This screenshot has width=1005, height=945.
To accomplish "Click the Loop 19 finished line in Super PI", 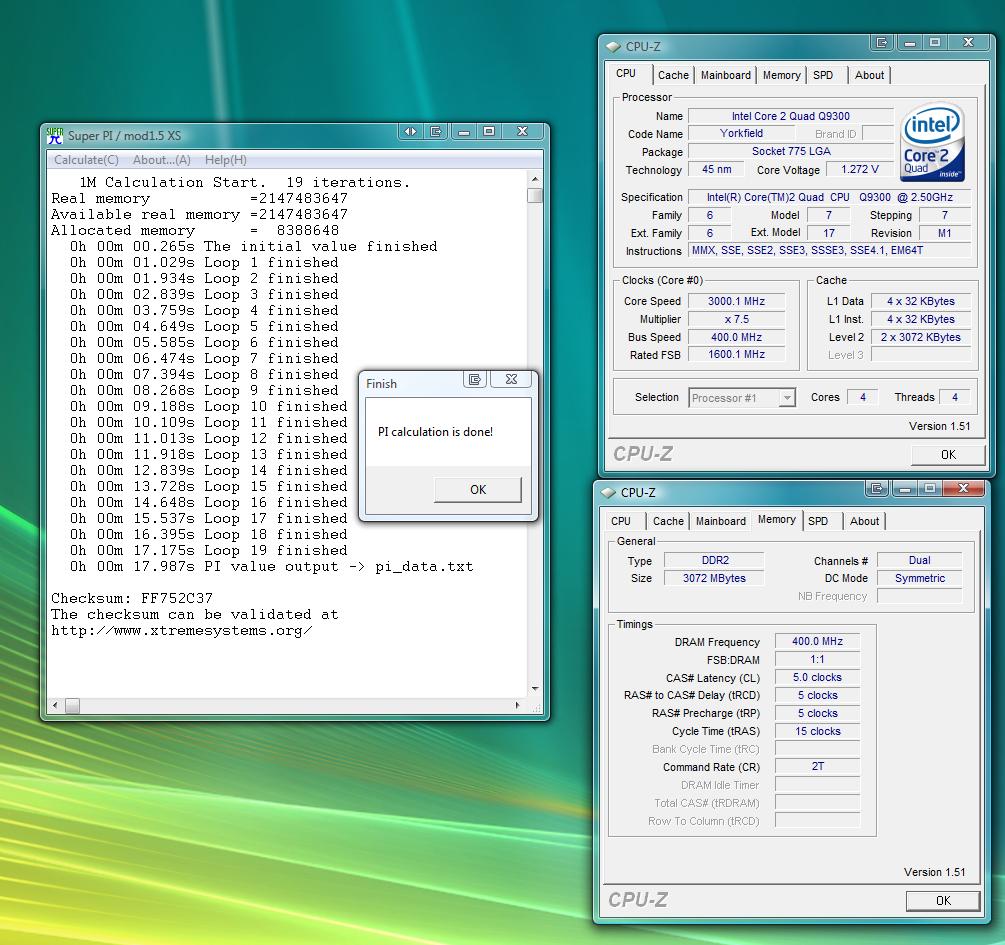I will 208,551.
